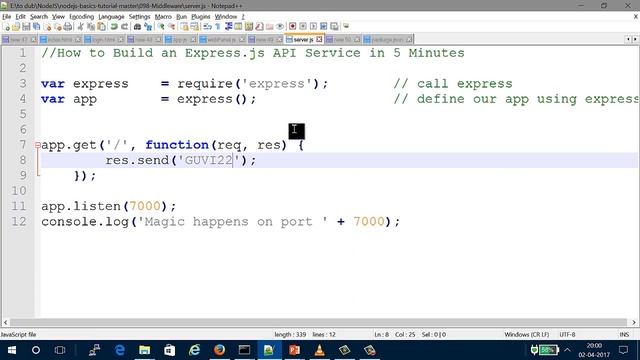
Task: Open the Search menu
Action: click(x=39, y=17)
